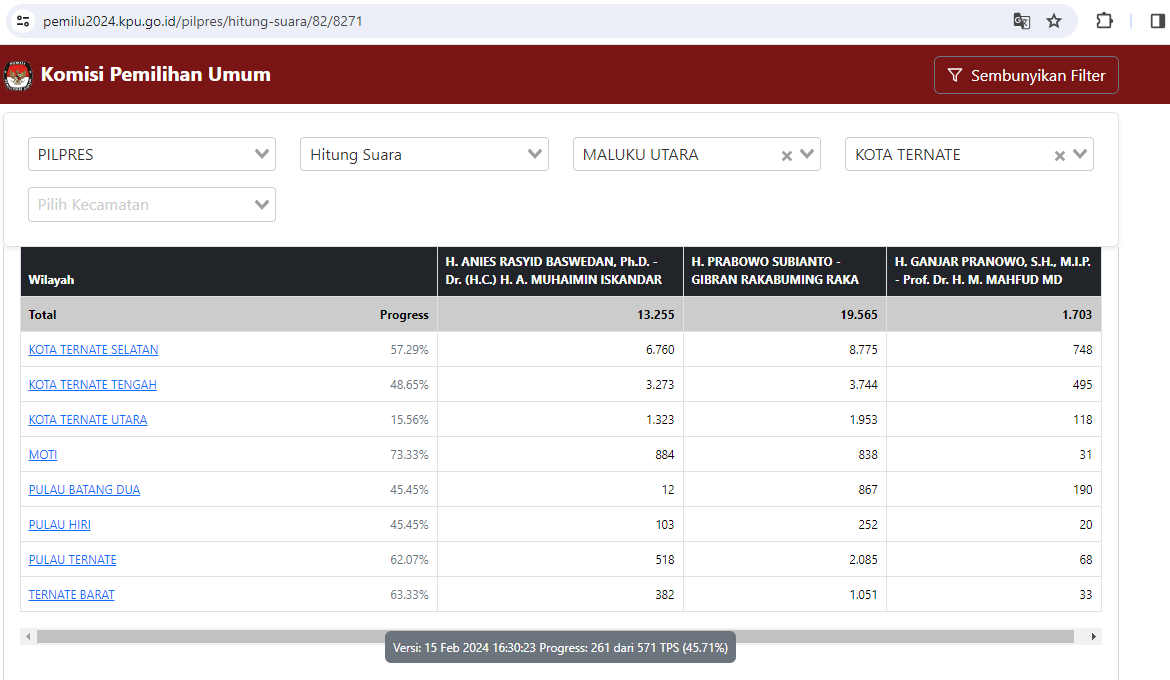This screenshot has height=680, width=1170.
Task: Click the Komisi Pemilihan Umum title
Action: point(155,75)
